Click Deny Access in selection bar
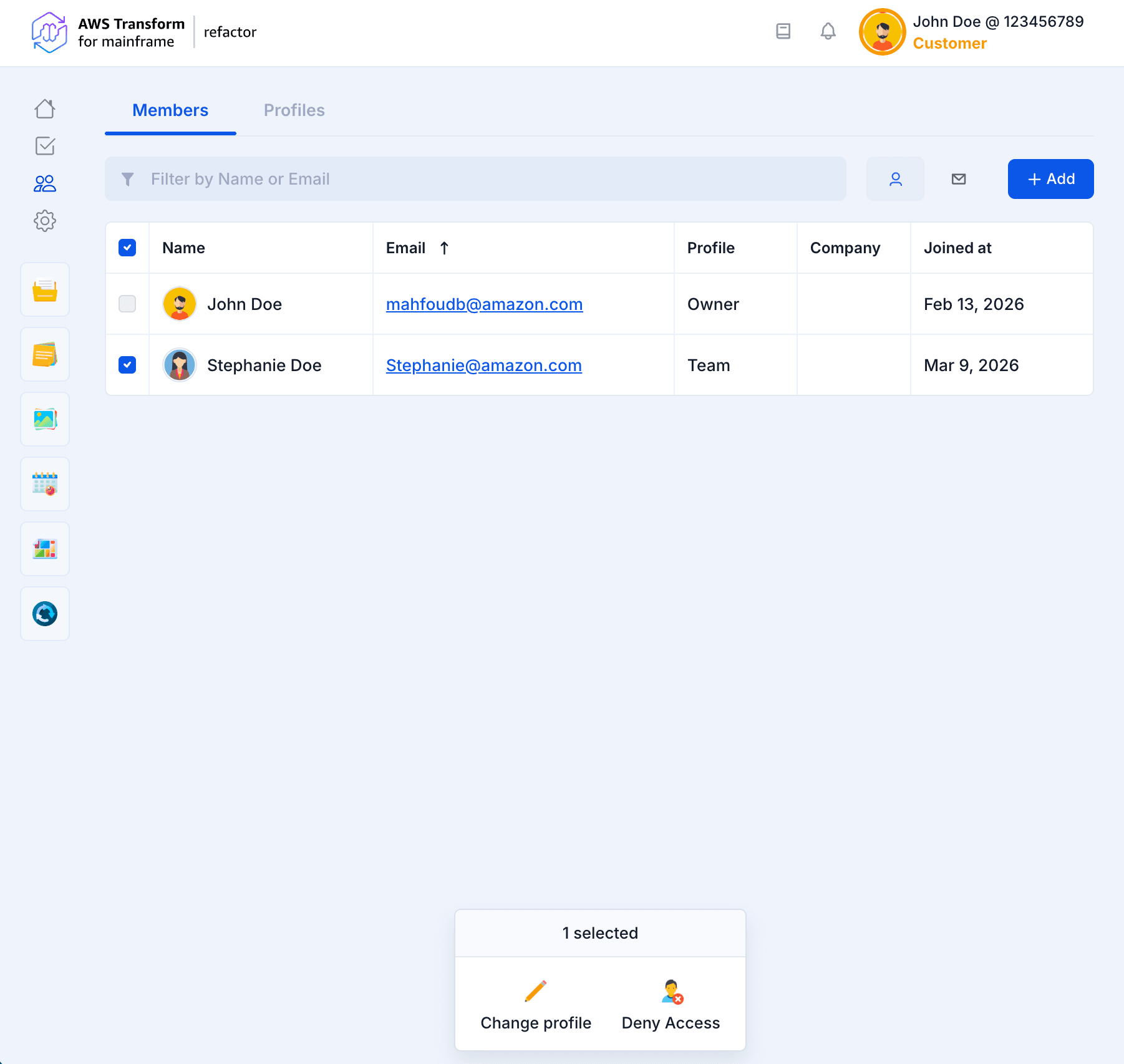Viewport: 1124px width, 1064px height. point(671,1005)
